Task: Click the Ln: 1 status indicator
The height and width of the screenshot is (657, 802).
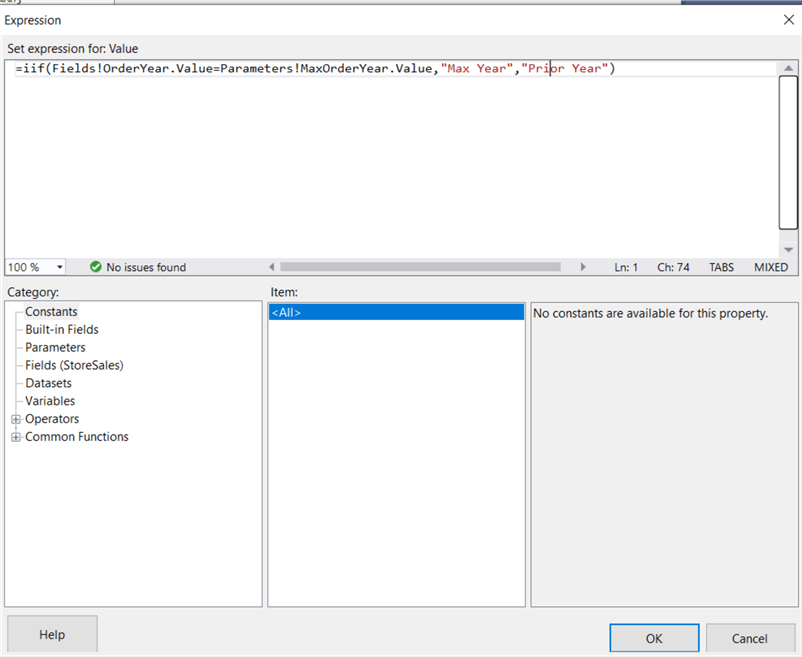Action: coord(626,267)
